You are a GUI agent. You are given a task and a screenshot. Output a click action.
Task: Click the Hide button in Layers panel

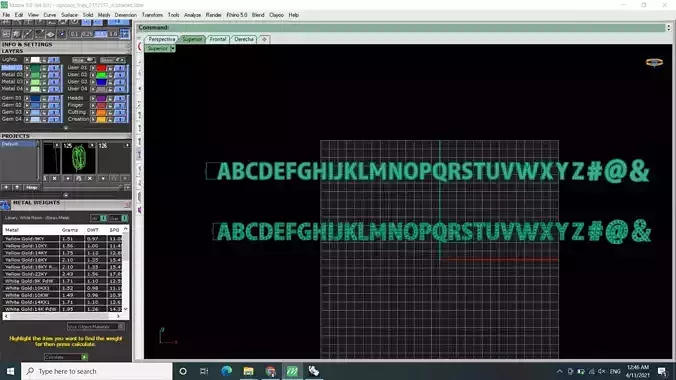[x=83, y=60]
